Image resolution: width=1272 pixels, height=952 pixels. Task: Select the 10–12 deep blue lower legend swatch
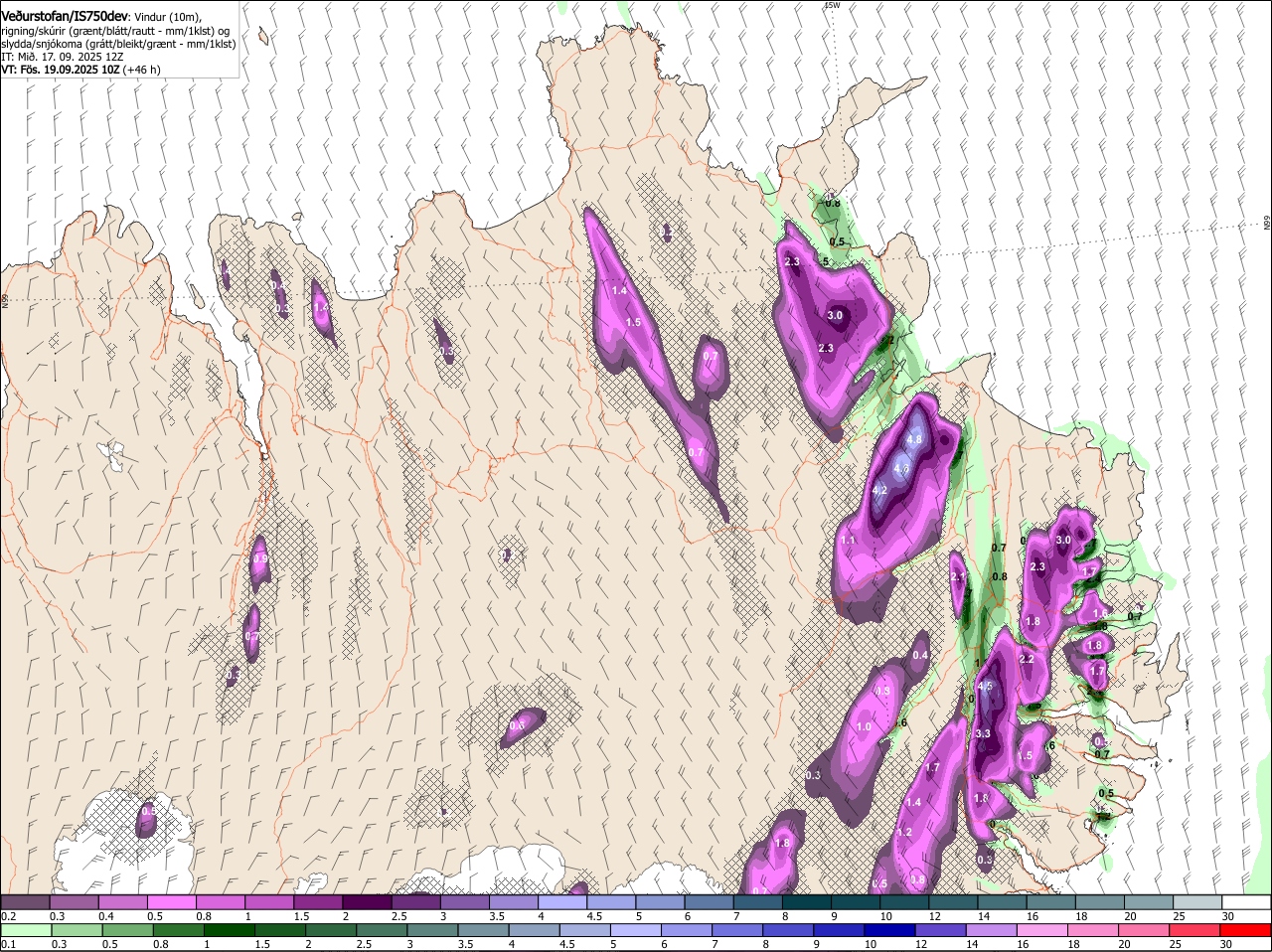pos(891,930)
